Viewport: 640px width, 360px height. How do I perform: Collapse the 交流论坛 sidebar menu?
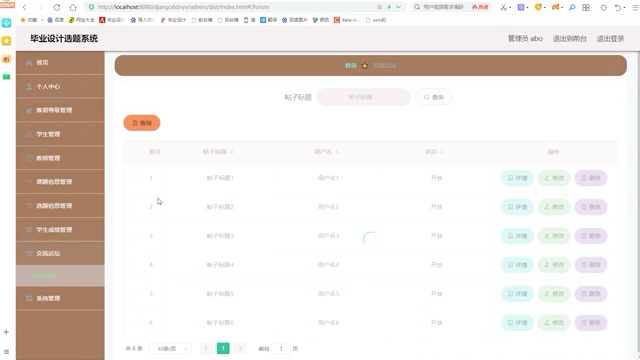[60, 253]
